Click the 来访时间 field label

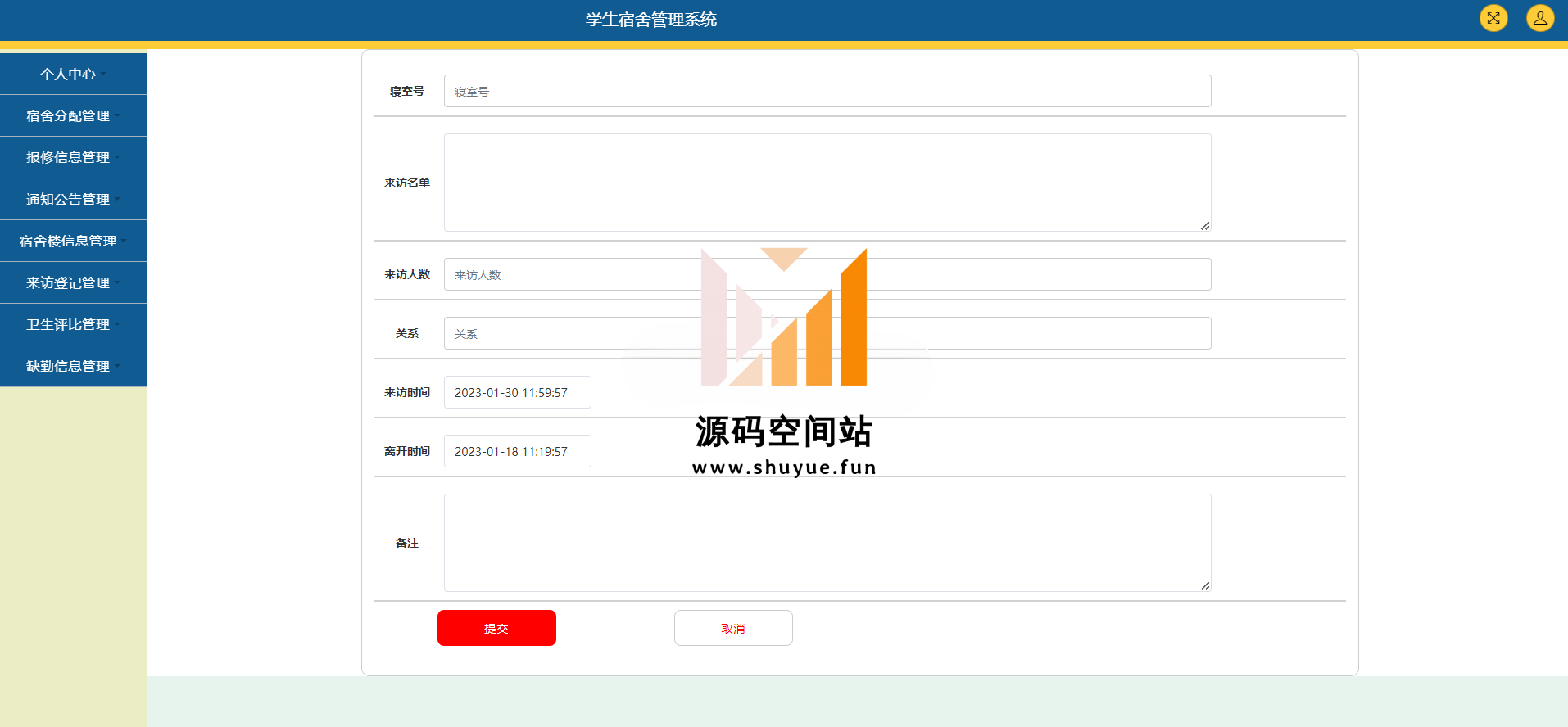pos(406,392)
